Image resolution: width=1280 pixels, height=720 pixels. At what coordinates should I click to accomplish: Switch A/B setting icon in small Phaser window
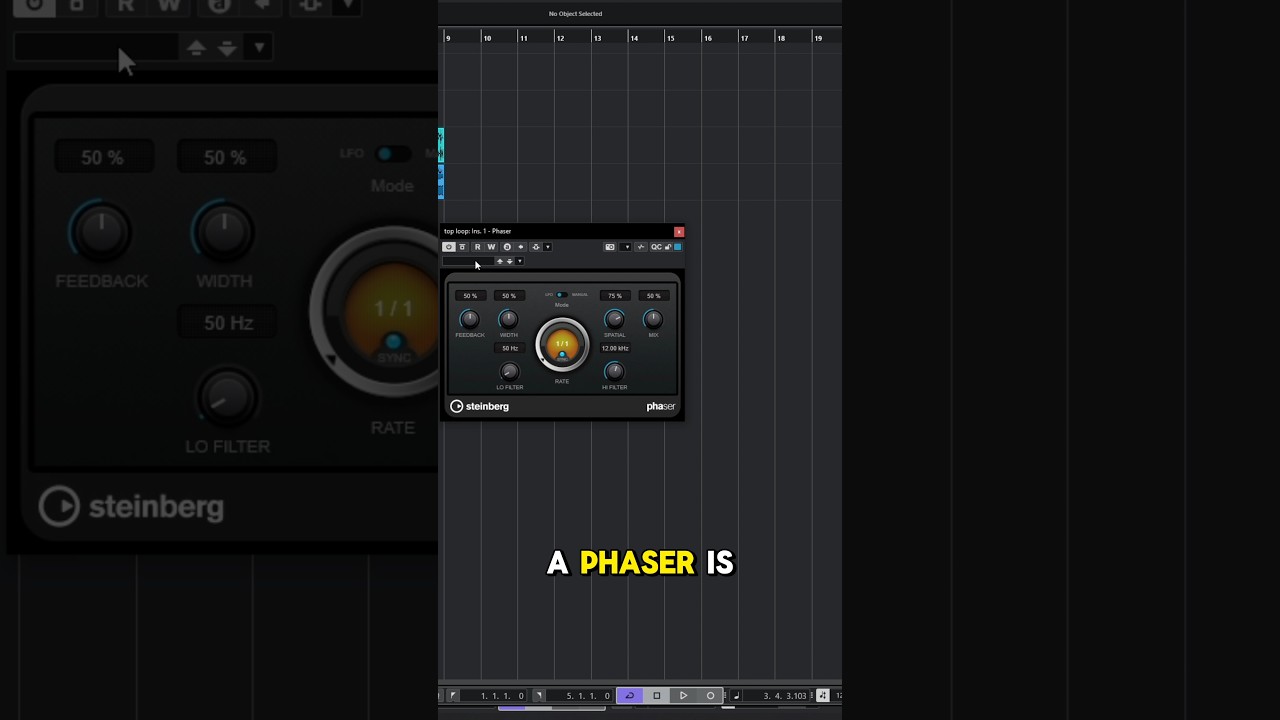507,247
